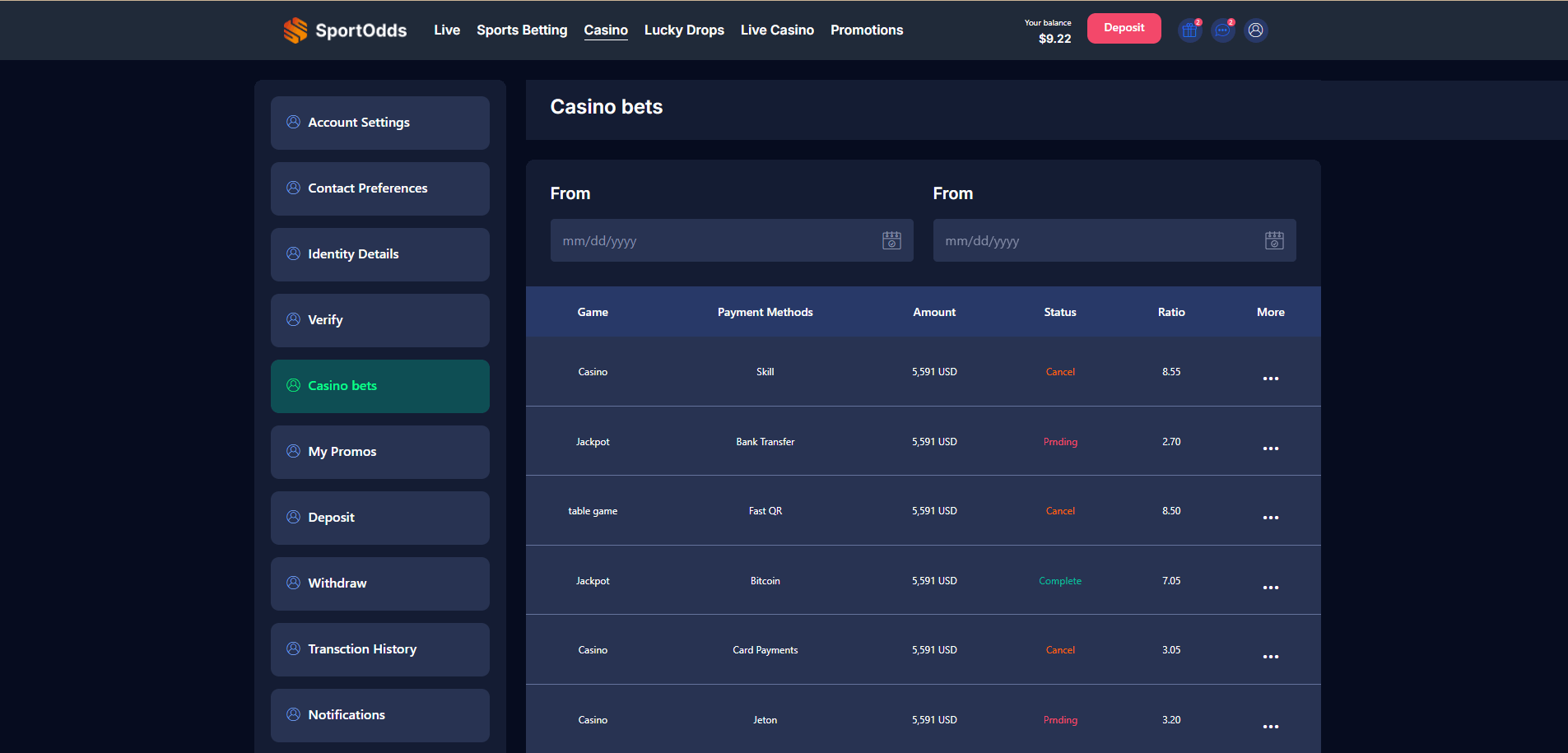This screenshot has width=1568, height=753.
Task: Click Cancel status in Fast QR row
Action: [1060, 511]
